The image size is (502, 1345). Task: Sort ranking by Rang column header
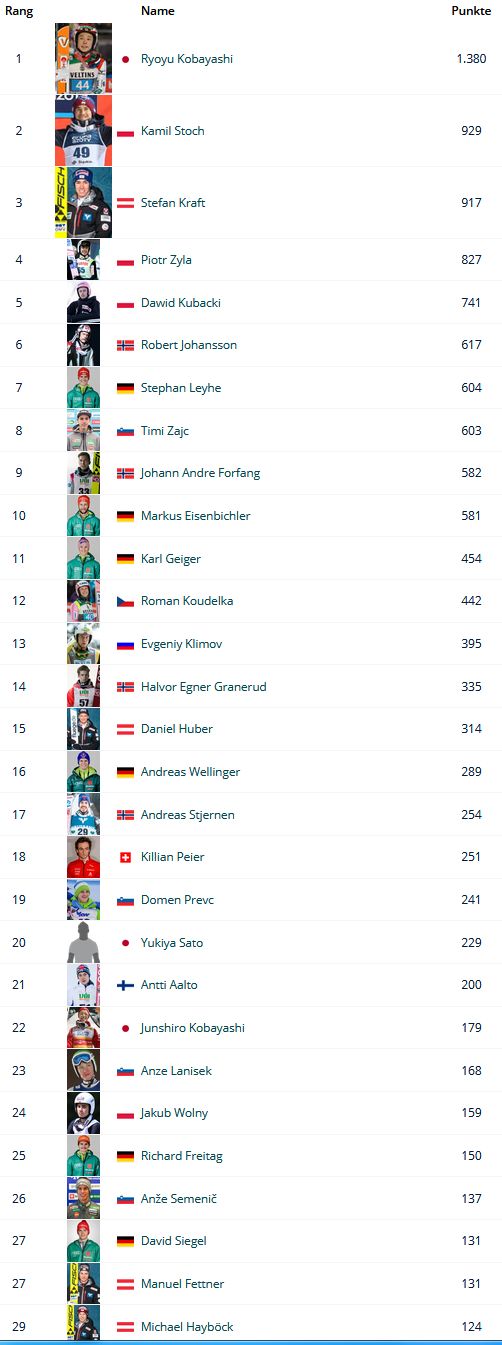(19, 11)
